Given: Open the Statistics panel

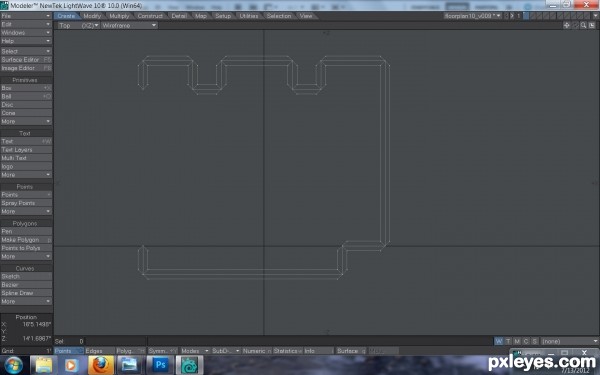Looking at the screenshot, I should [x=287, y=351].
